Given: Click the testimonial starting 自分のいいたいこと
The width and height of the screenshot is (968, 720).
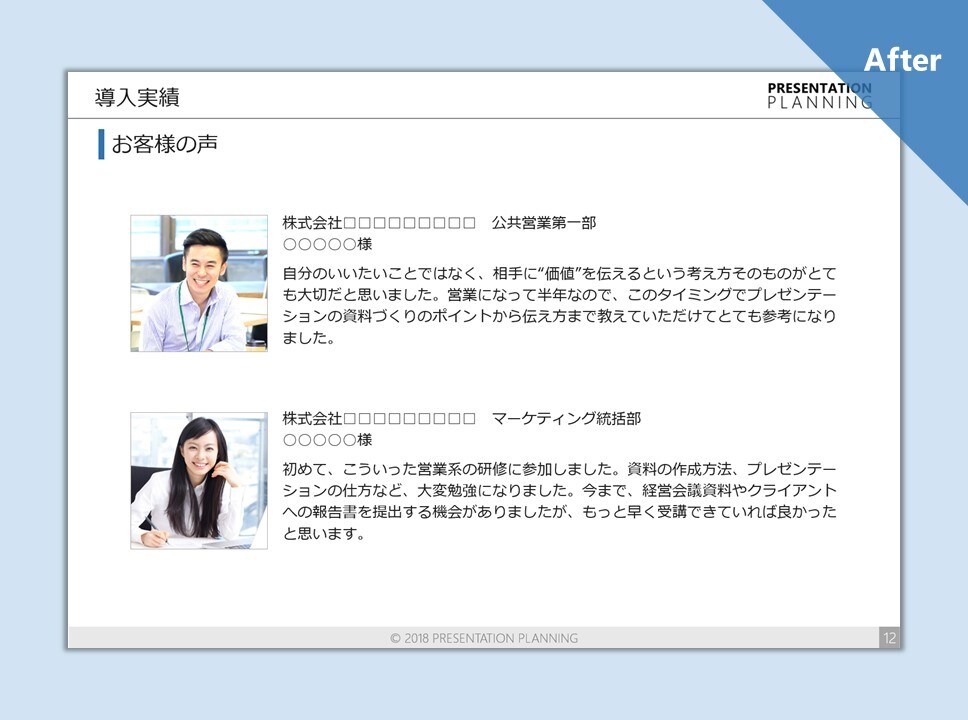Looking at the screenshot, I should 559,305.
